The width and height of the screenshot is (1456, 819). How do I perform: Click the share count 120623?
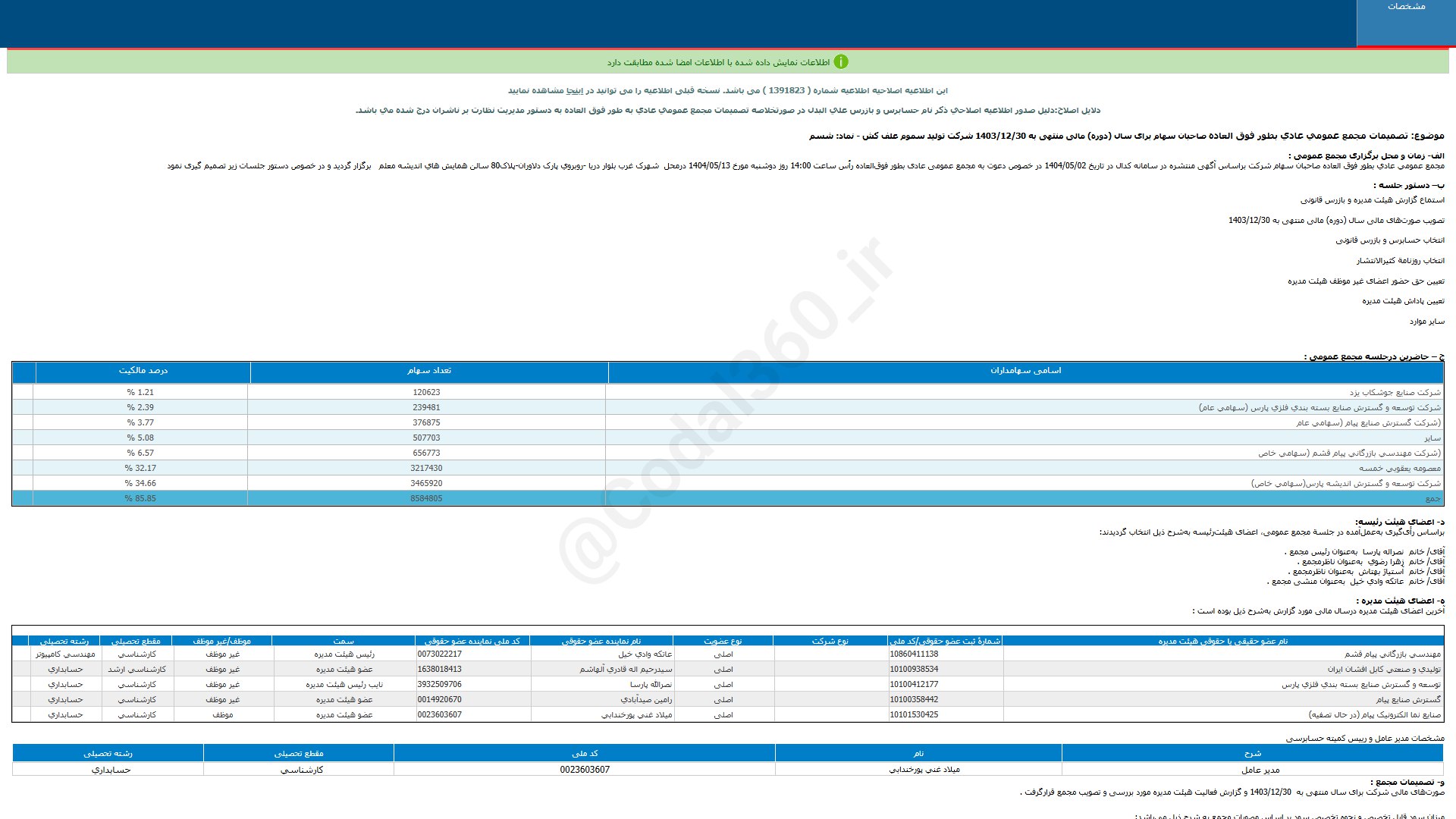(x=426, y=393)
